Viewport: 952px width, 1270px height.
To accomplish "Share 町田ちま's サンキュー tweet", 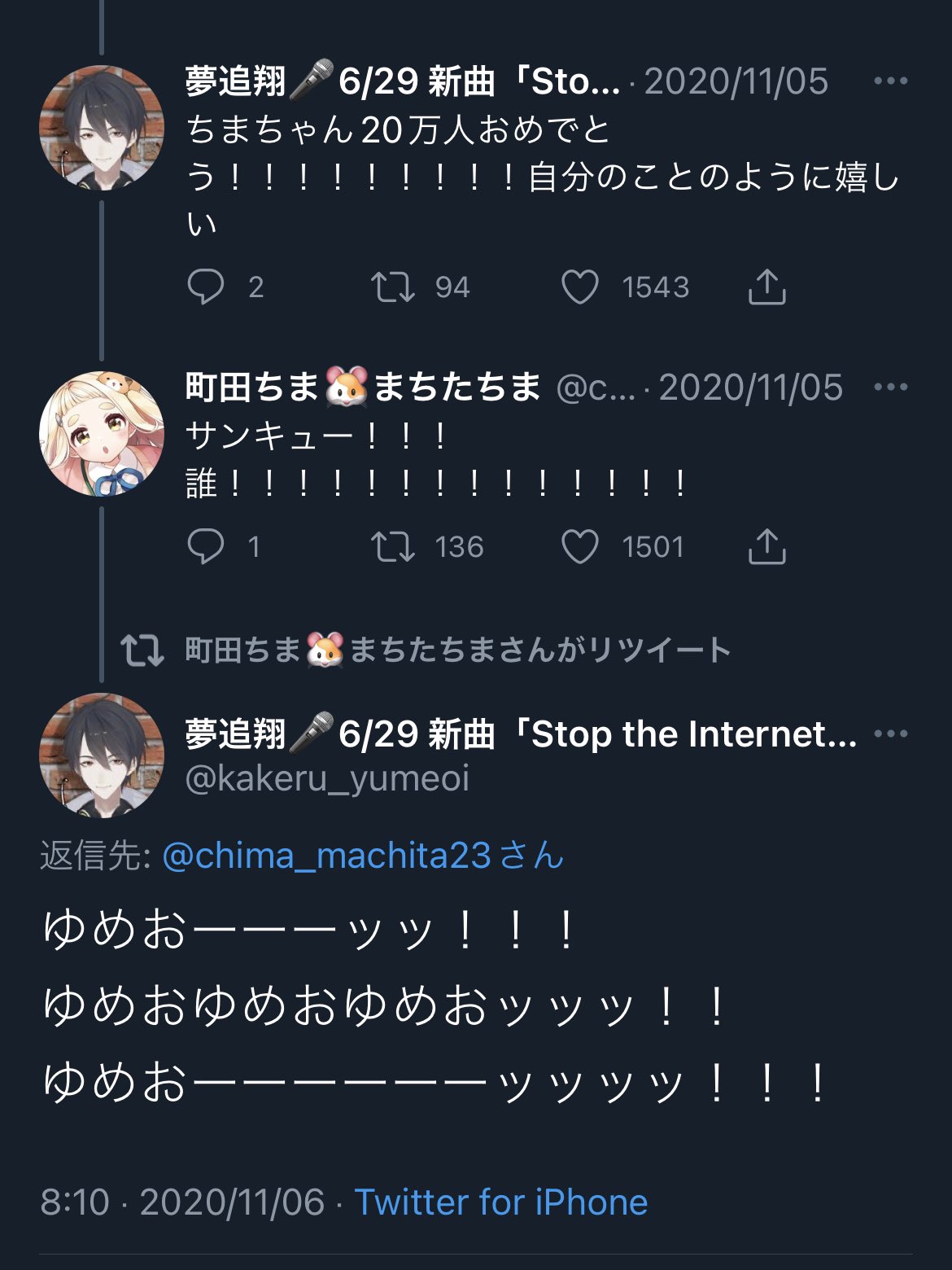I will [x=766, y=545].
